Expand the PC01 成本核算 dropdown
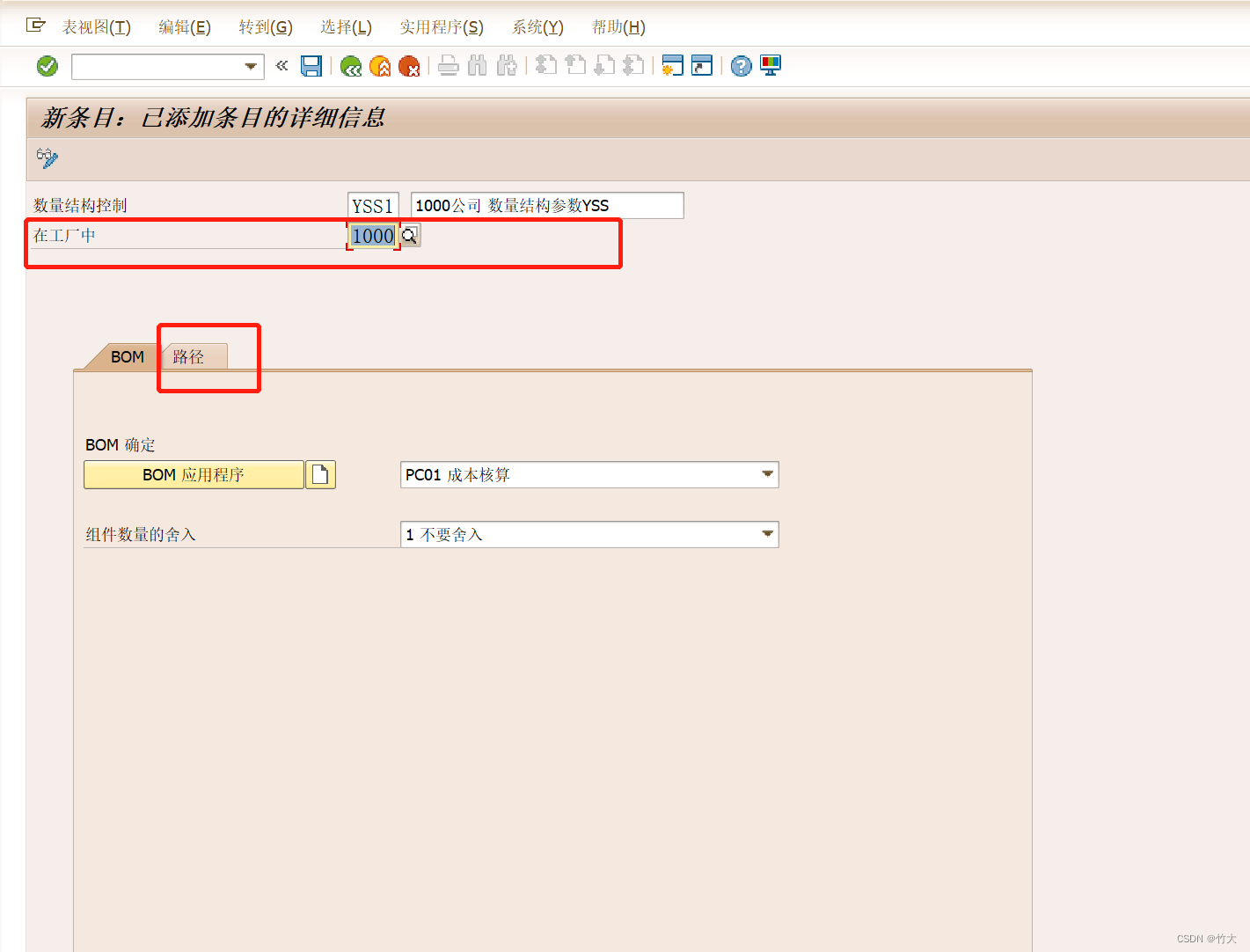The width and height of the screenshot is (1250, 952). 768,475
